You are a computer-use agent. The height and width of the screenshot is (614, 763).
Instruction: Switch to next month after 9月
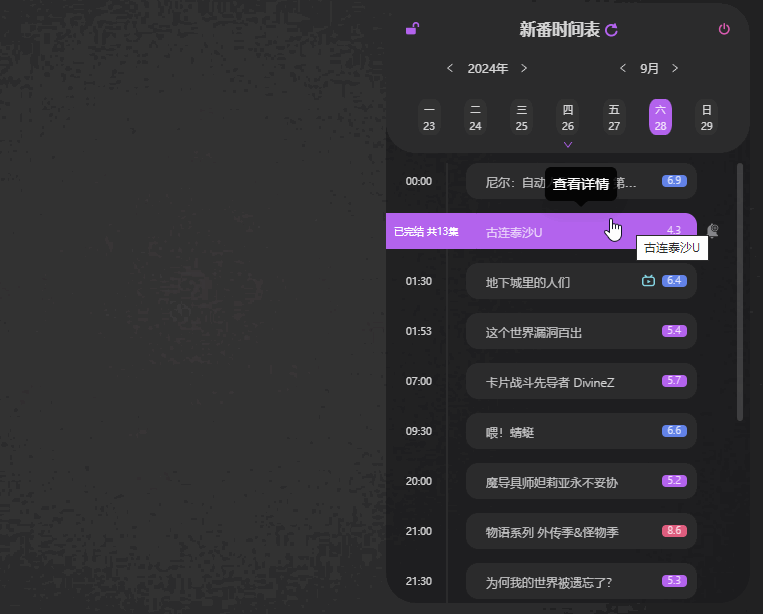pyautogui.click(x=675, y=68)
